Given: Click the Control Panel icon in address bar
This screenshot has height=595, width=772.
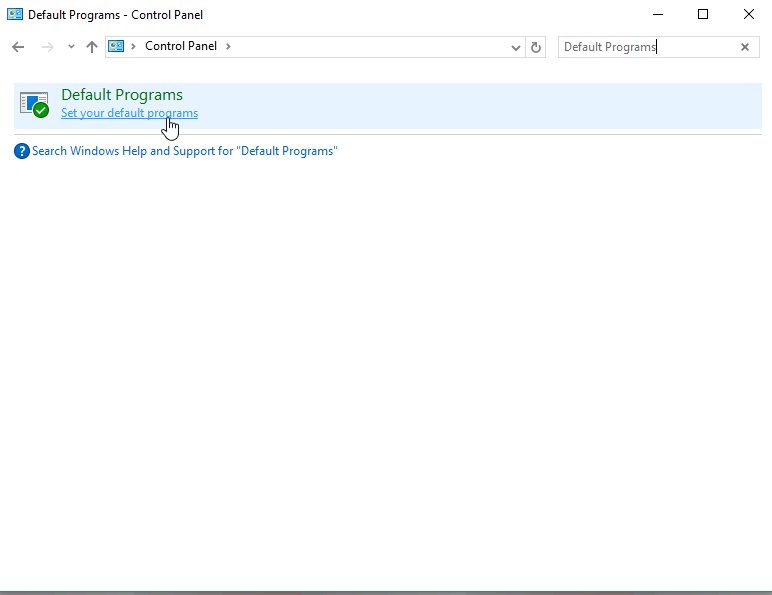Looking at the screenshot, I should tap(116, 46).
